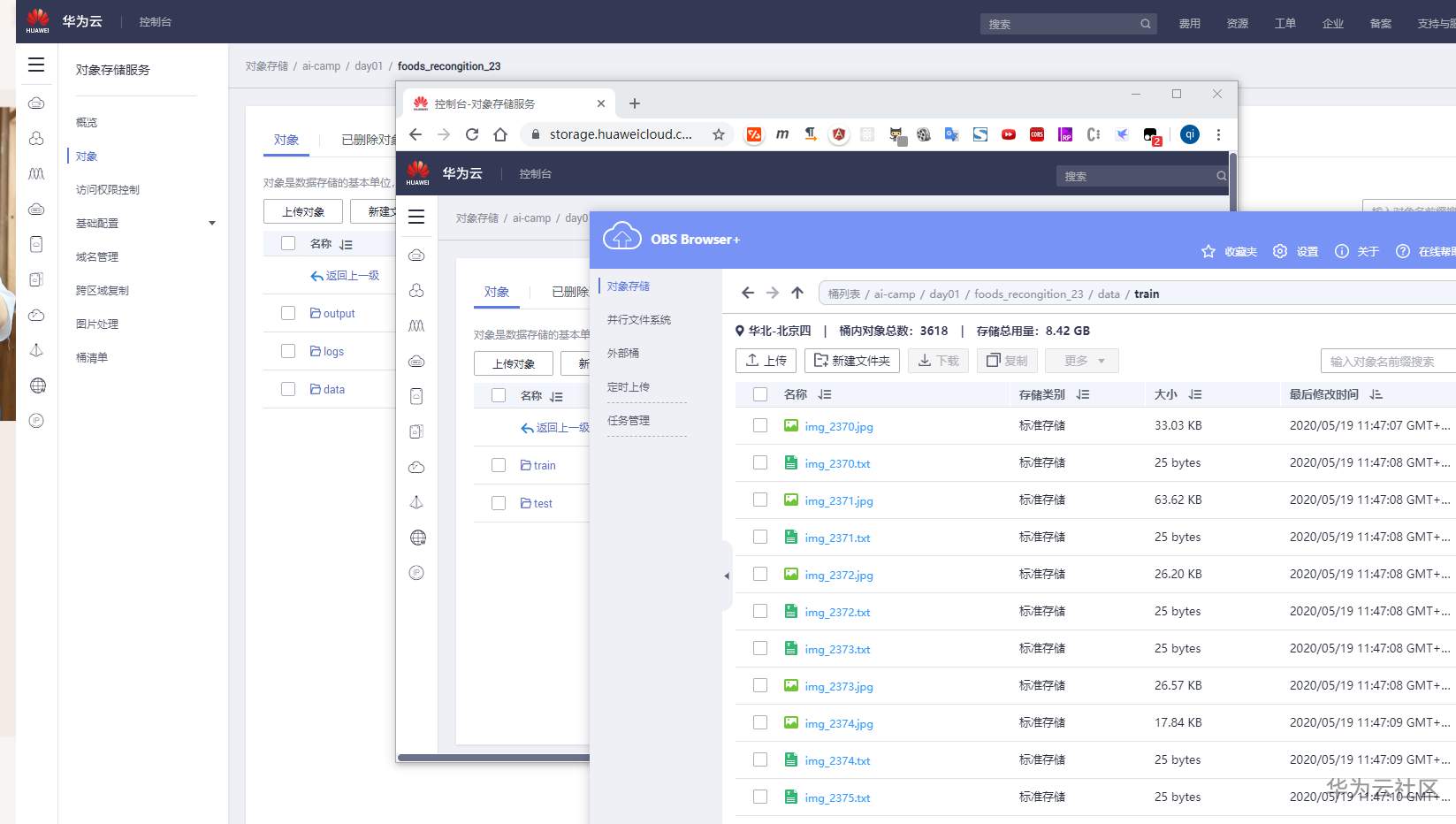
Task: Click the 下载 button in OBS Browser+
Action: pyautogui.click(x=939, y=361)
